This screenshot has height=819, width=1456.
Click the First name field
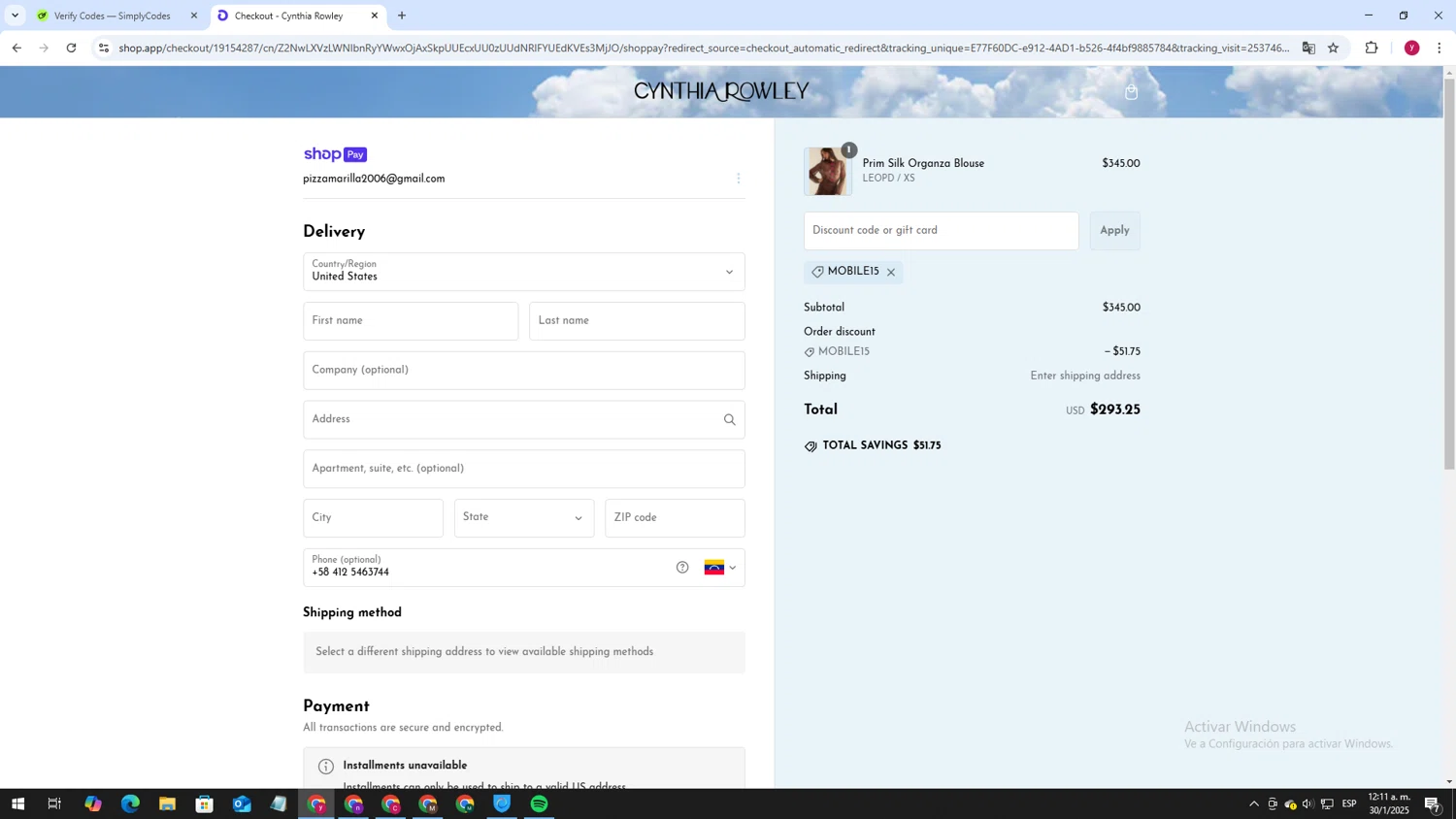point(411,321)
